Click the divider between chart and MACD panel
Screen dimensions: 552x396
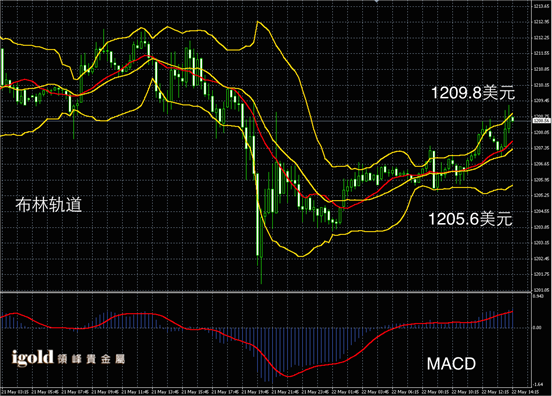pos(266,292)
